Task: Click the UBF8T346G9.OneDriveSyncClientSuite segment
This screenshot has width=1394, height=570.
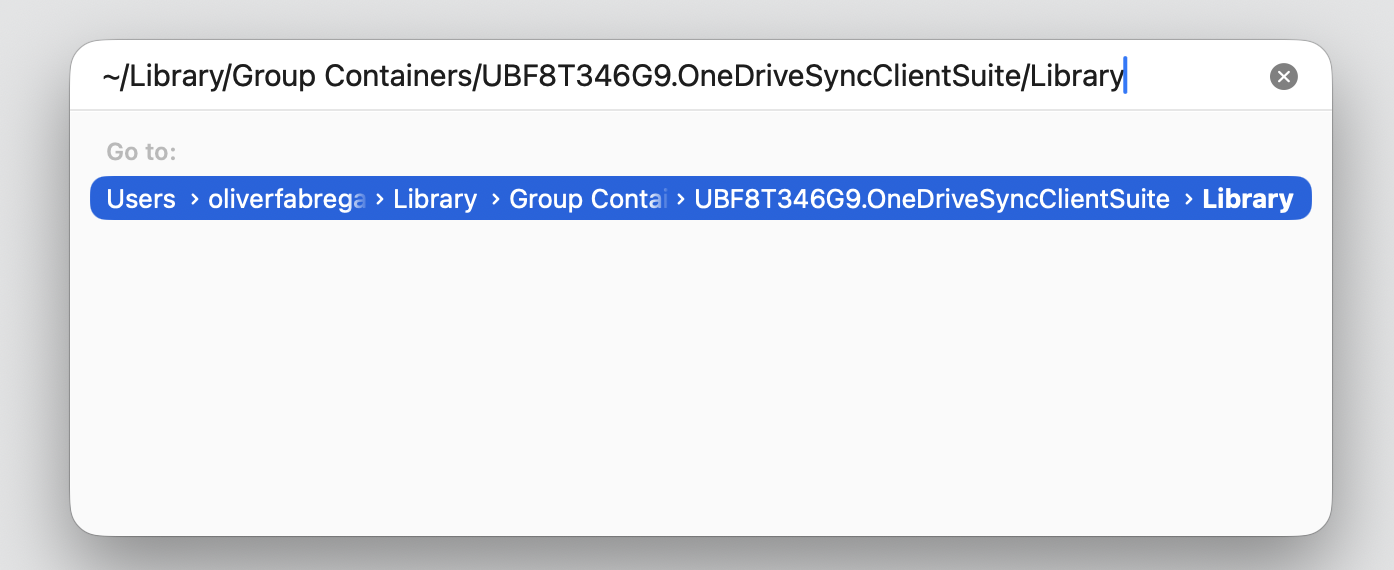Action: point(932,199)
